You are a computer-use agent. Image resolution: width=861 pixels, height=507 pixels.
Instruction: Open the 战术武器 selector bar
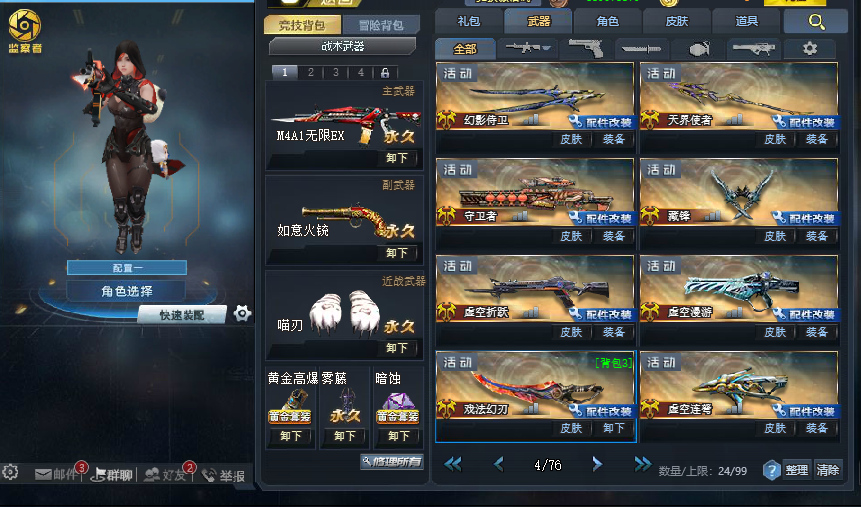pyautogui.click(x=342, y=47)
